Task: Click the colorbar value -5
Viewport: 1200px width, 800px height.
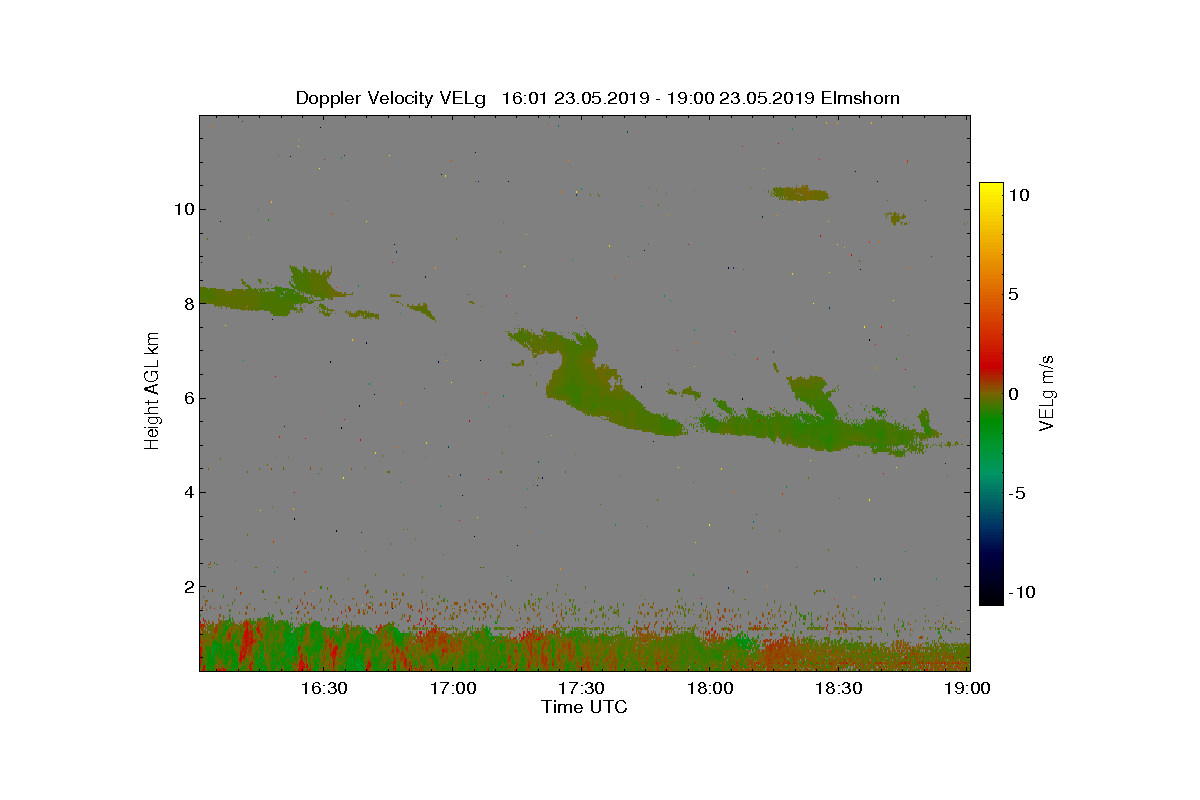Action: [x=1016, y=493]
